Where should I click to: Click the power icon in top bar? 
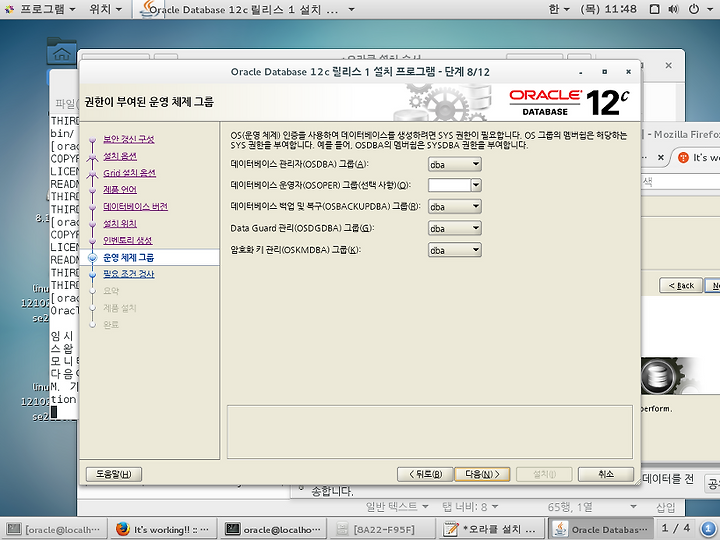pos(694,9)
